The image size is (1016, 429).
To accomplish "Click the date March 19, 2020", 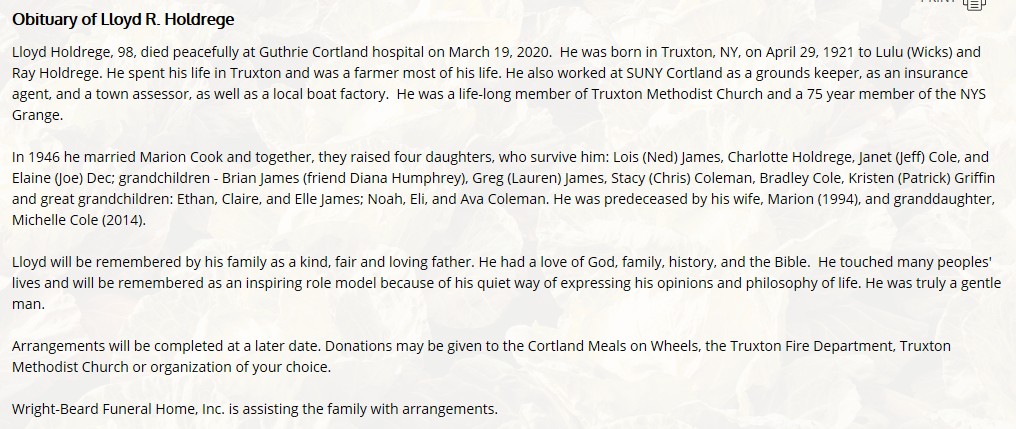I will 500,52.
